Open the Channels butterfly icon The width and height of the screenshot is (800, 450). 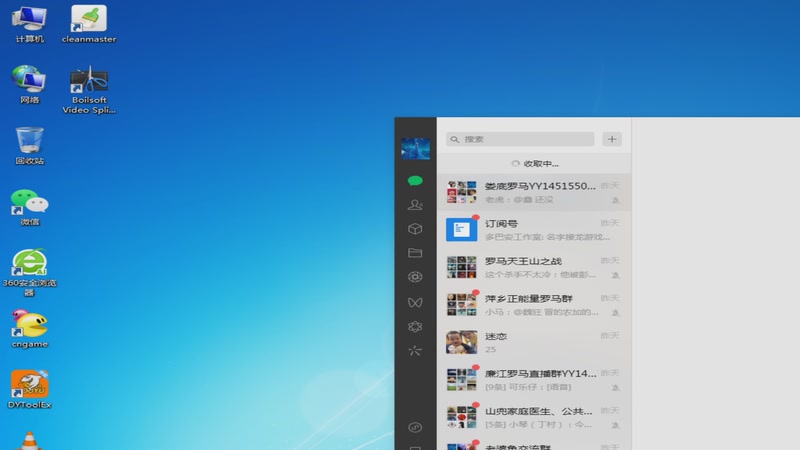pyautogui.click(x=415, y=302)
